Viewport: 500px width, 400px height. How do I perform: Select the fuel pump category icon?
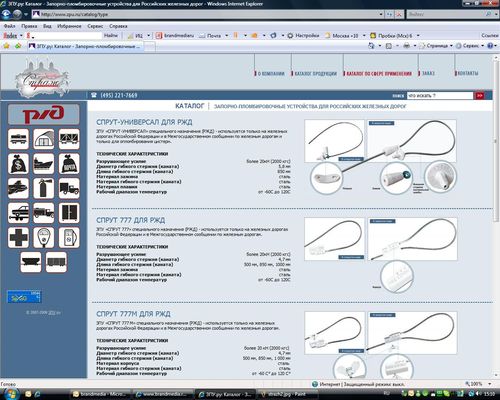[69, 238]
